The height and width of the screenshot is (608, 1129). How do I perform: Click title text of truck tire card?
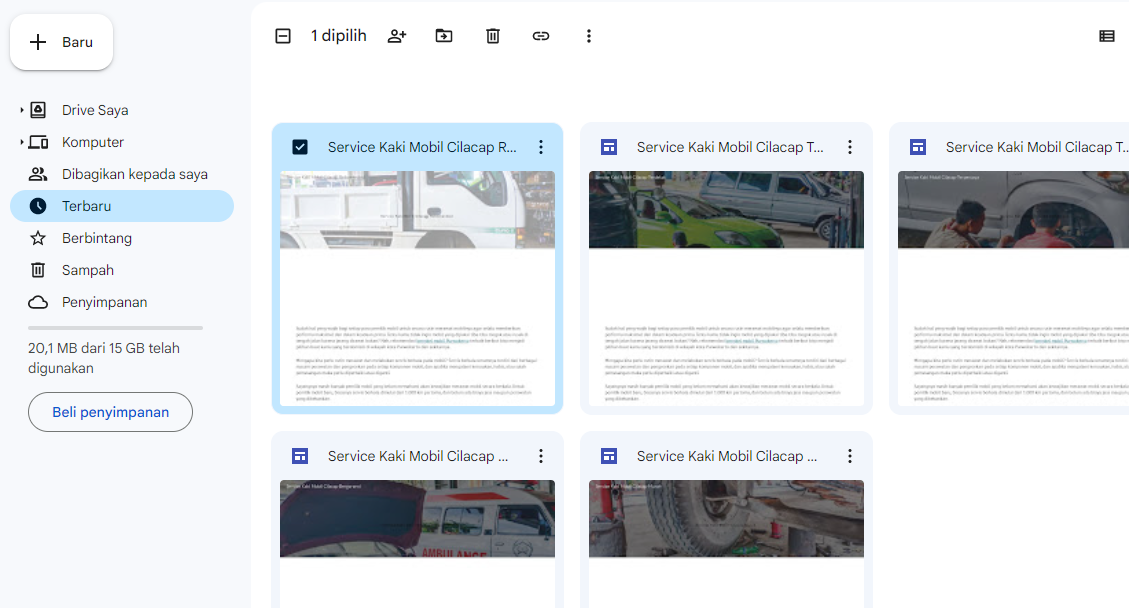(727, 456)
